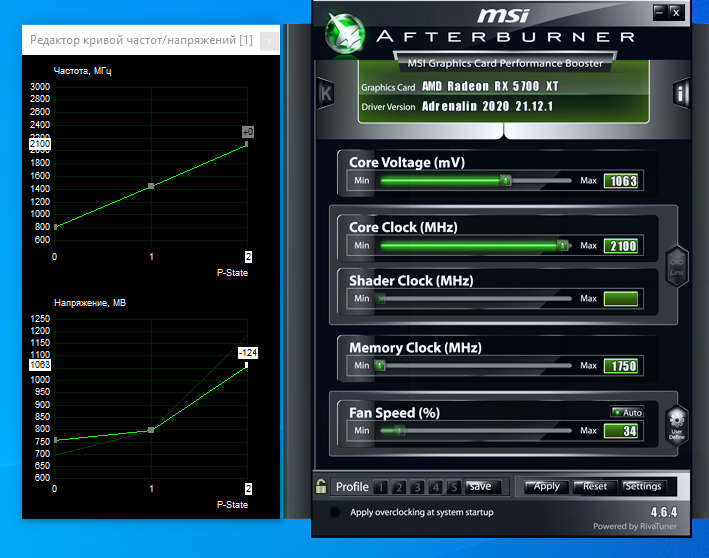Select profile slot 2
Viewport: 709px width, 558px height.
click(x=399, y=487)
